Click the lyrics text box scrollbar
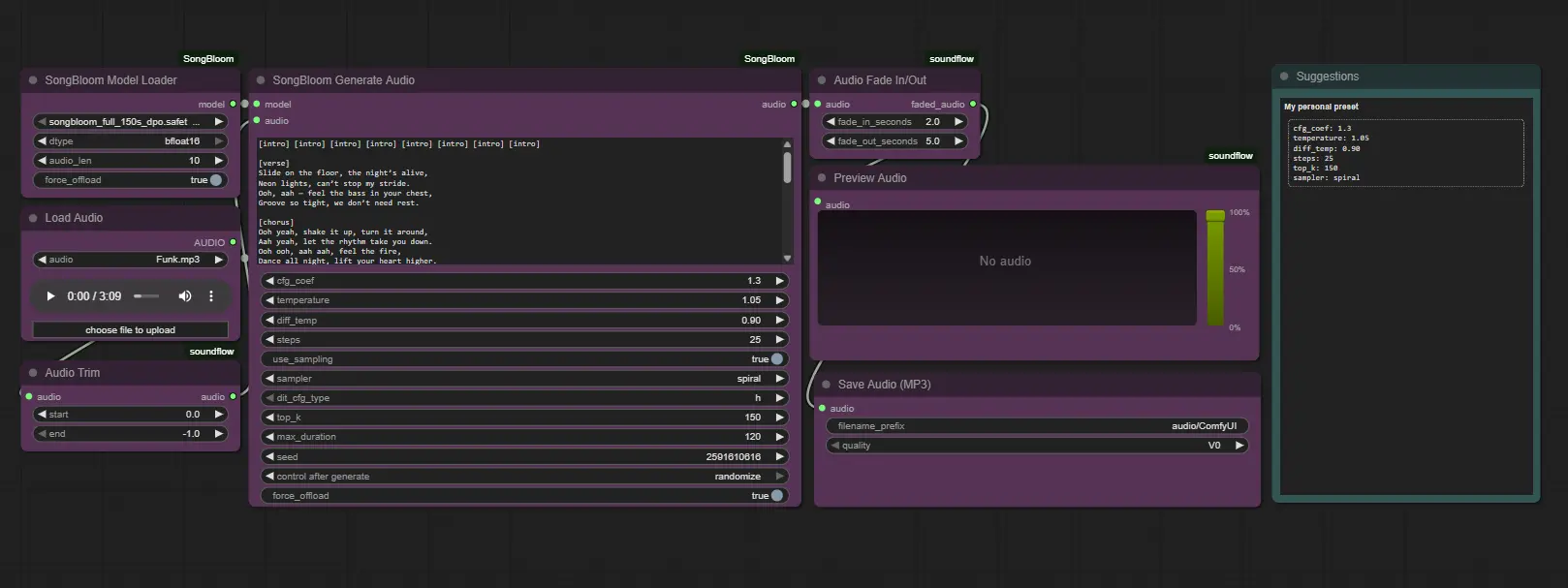This screenshot has width=1568, height=588. tap(787, 167)
